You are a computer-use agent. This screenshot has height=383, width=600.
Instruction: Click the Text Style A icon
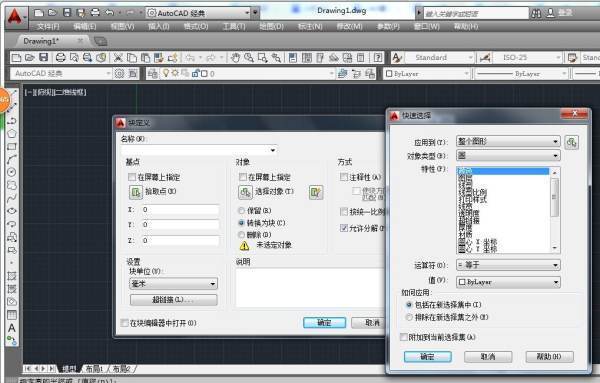point(397,58)
